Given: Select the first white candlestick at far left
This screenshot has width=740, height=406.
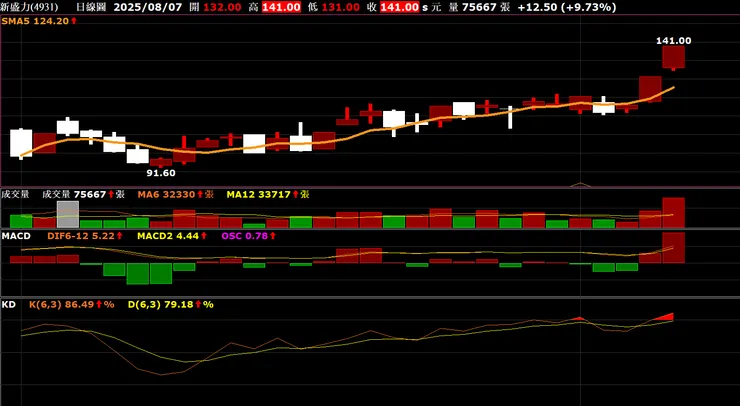Looking at the screenshot, I should [x=21, y=143].
